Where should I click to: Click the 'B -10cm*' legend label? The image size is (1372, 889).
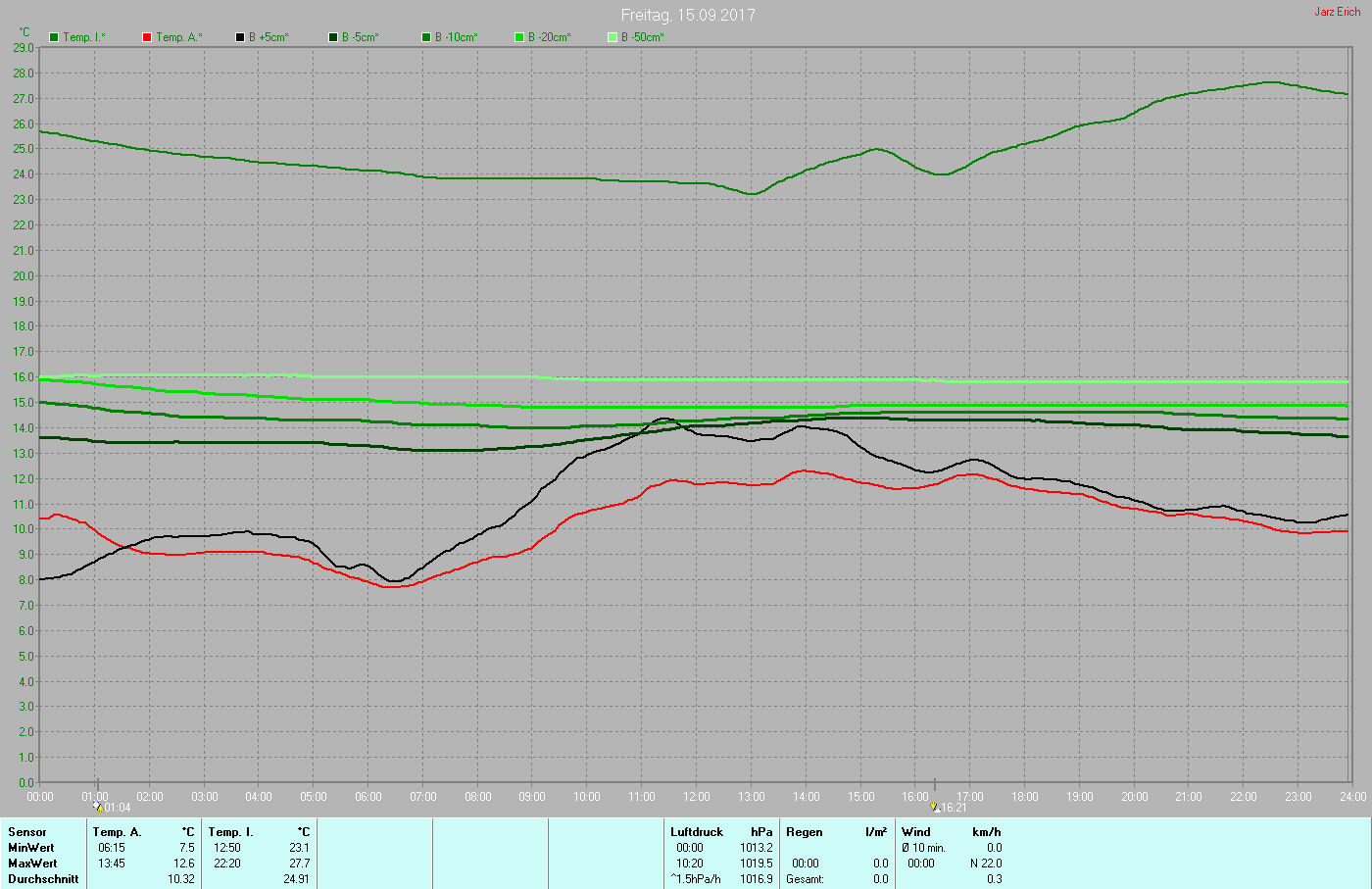pos(457,37)
